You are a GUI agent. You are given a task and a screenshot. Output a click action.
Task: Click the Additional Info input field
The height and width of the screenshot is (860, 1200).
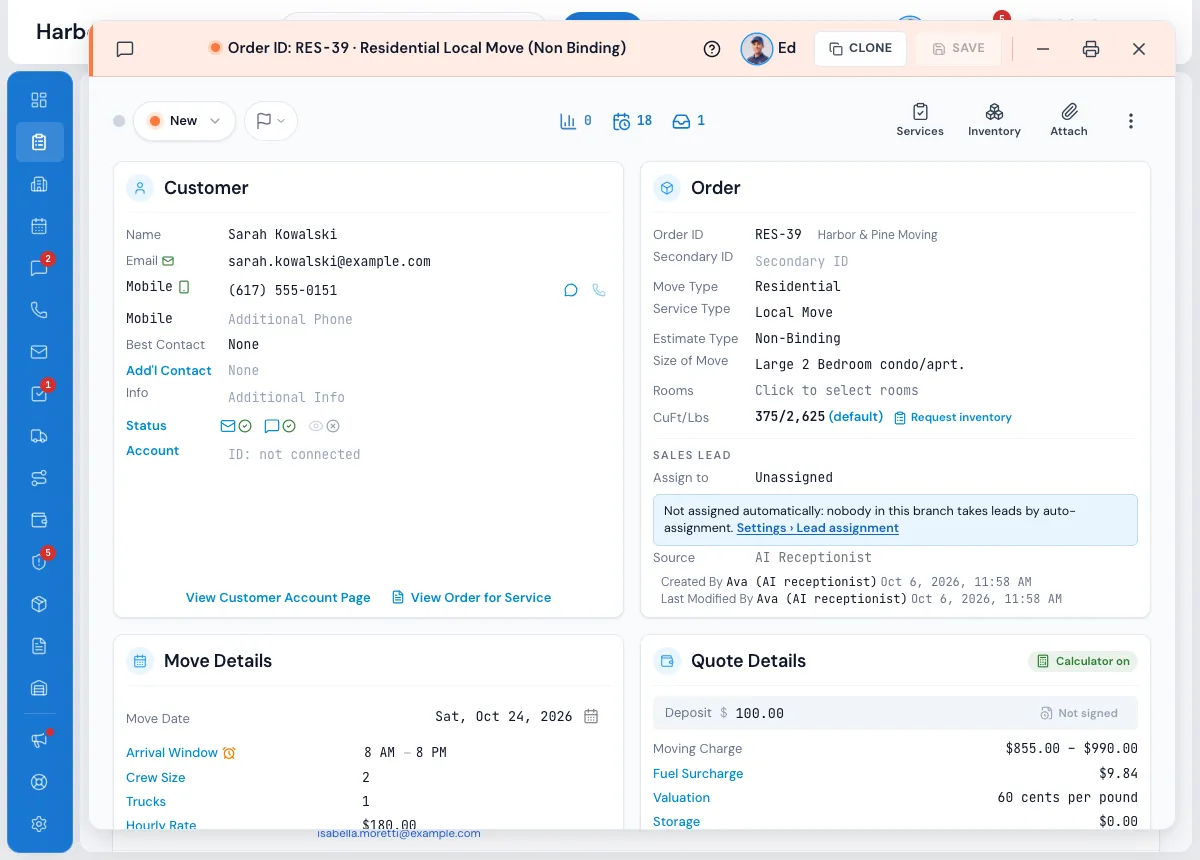pos(286,397)
